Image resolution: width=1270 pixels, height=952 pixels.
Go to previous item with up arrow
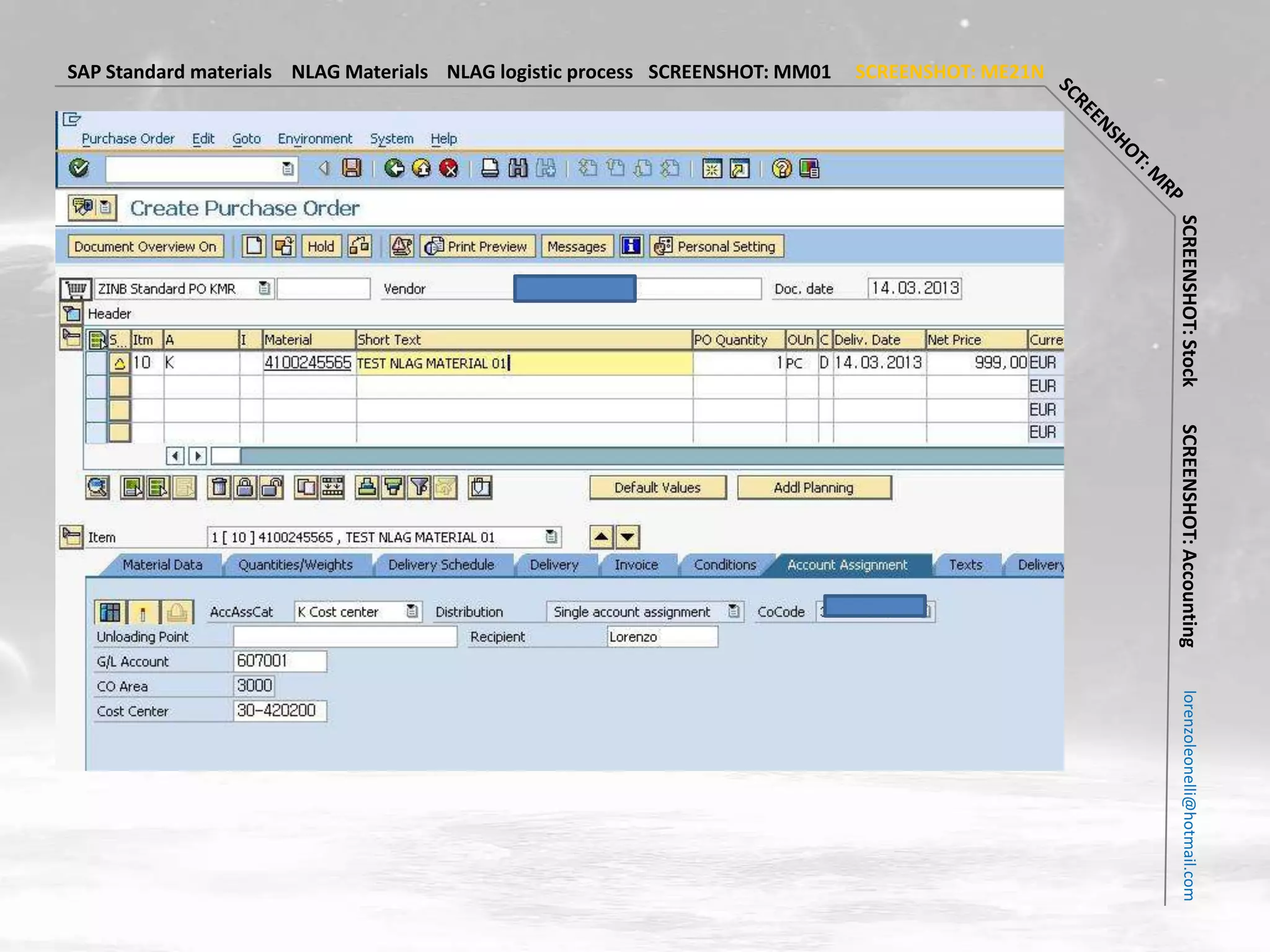click(x=601, y=537)
